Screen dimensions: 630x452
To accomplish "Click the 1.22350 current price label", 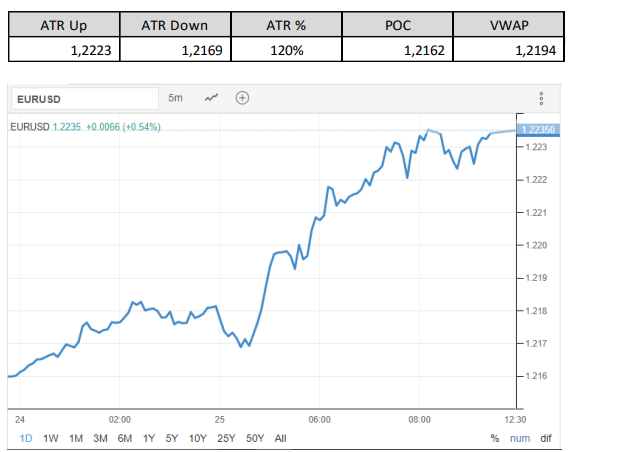I will click(540, 129).
